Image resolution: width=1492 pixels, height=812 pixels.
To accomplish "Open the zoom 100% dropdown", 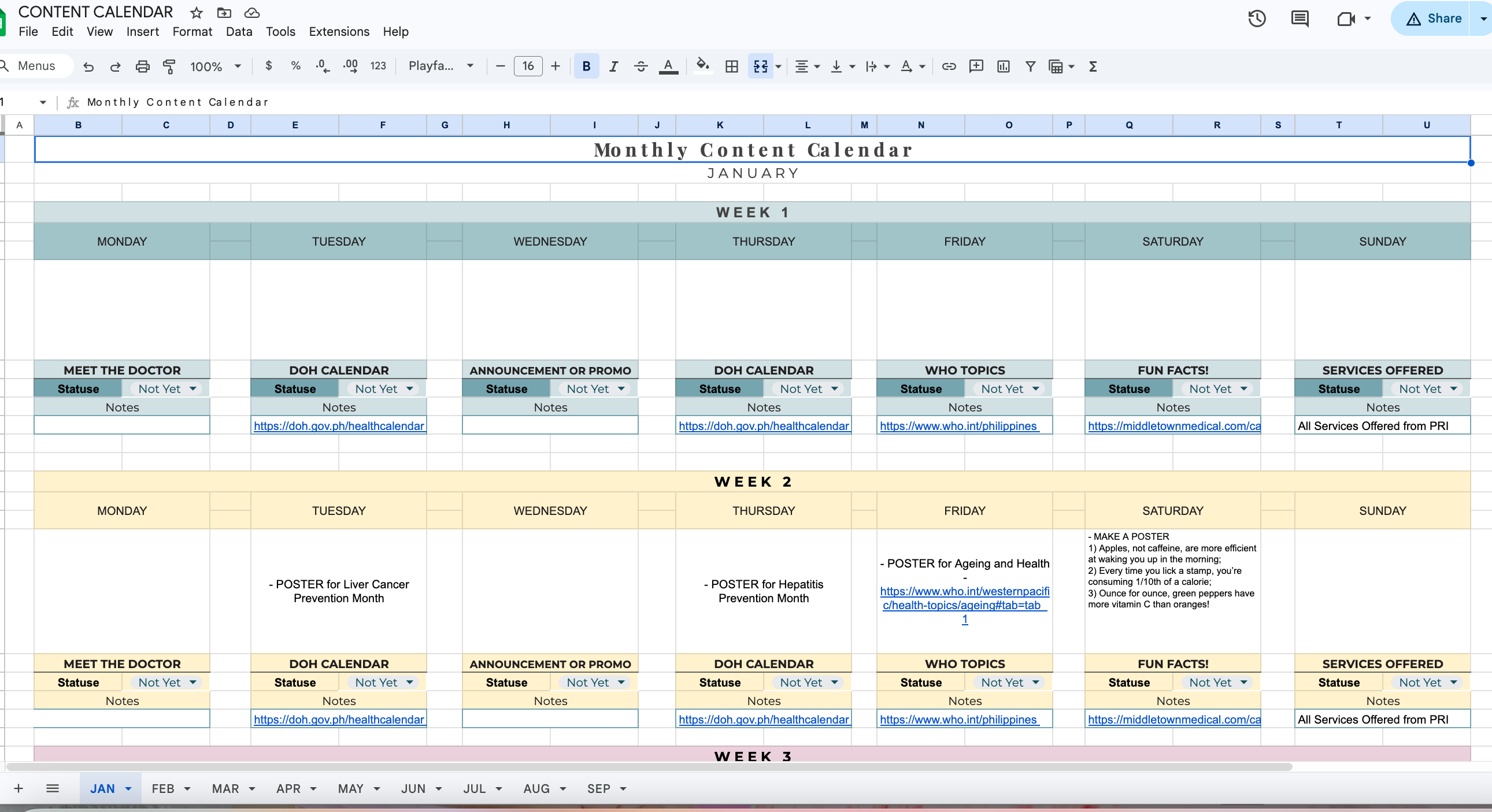I will 216,66.
